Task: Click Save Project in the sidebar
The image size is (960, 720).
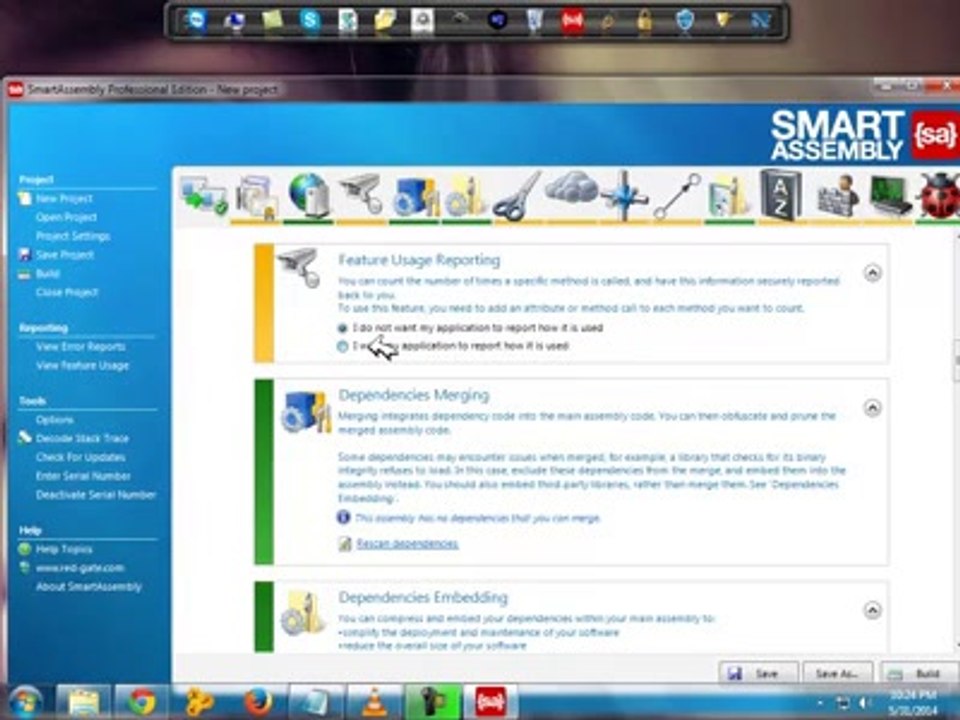Action: [64, 255]
